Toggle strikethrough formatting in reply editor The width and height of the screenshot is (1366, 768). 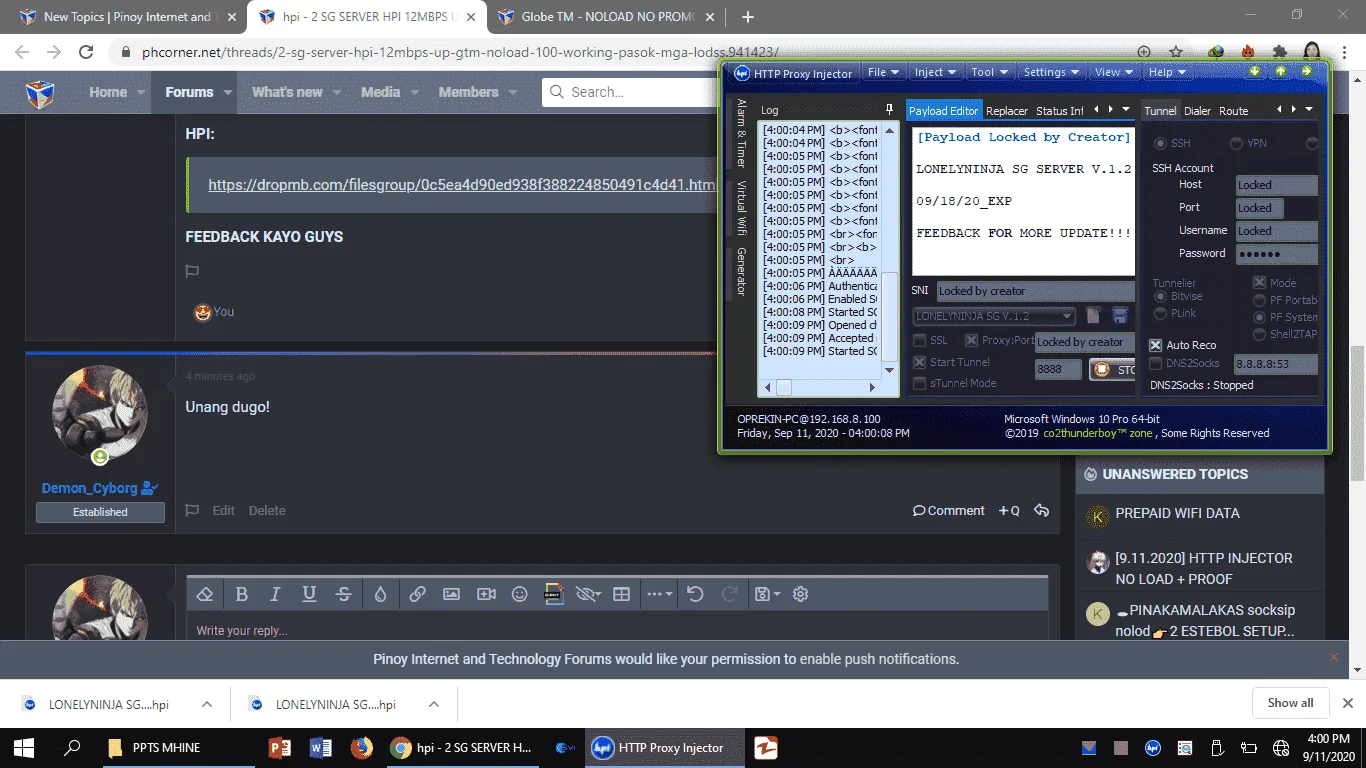pos(343,594)
